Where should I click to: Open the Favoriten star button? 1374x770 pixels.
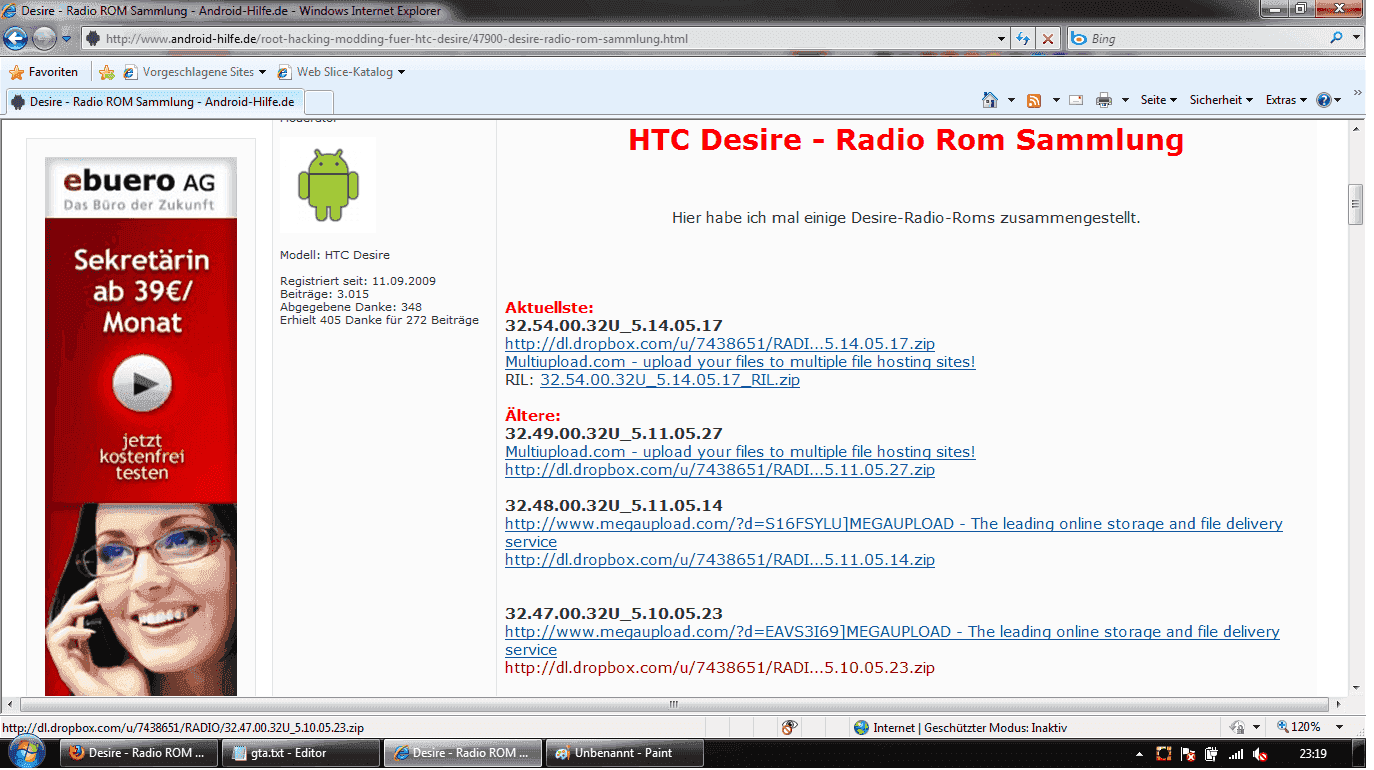pos(43,72)
